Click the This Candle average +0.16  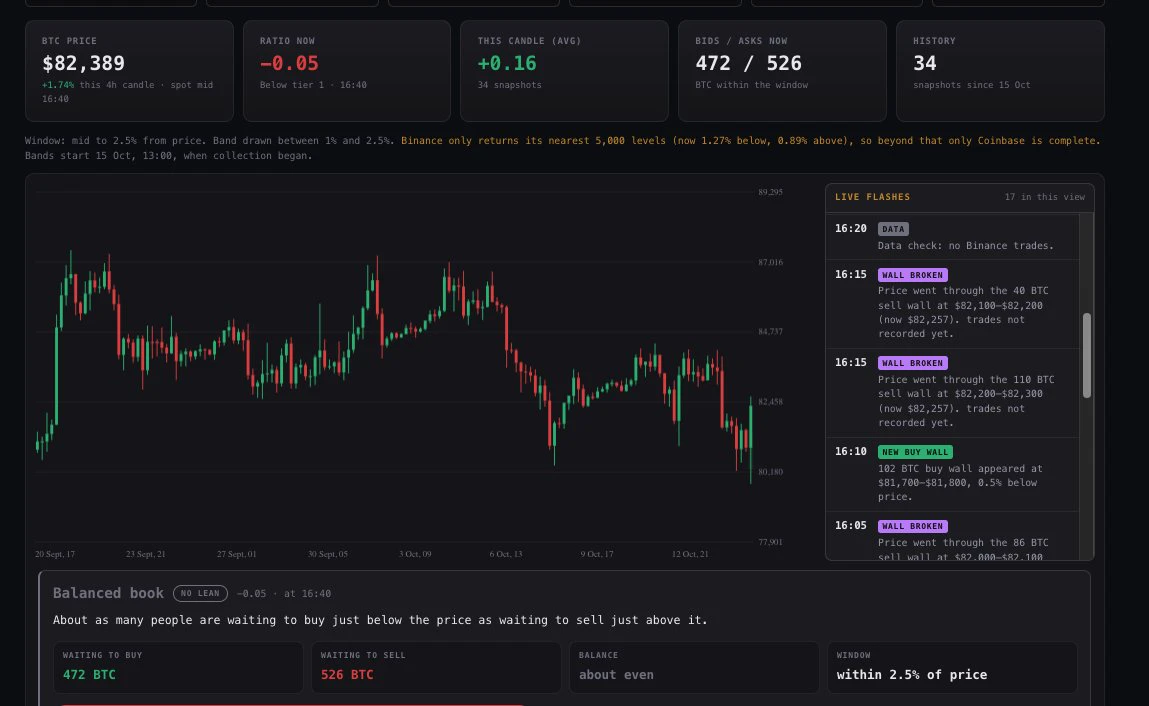507,64
